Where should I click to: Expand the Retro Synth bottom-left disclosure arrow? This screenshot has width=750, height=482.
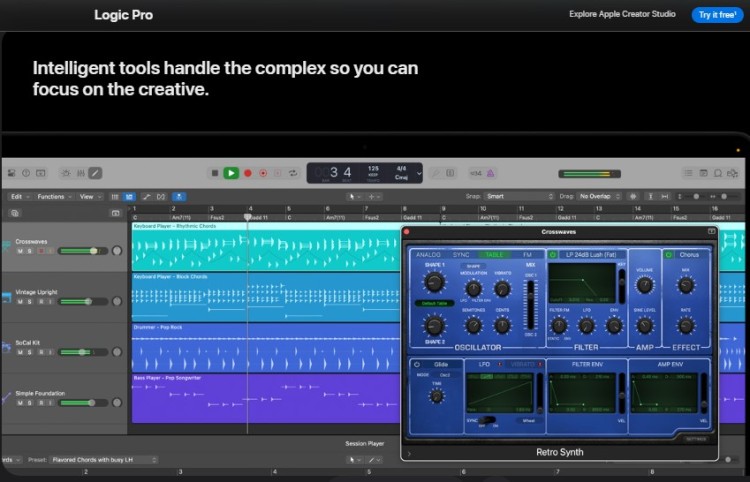click(409, 453)
